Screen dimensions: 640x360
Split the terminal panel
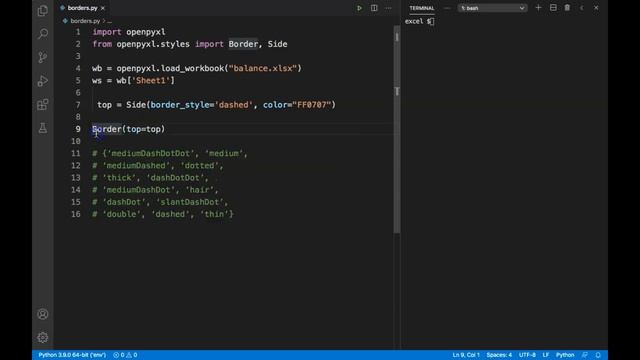coord(553,8)
